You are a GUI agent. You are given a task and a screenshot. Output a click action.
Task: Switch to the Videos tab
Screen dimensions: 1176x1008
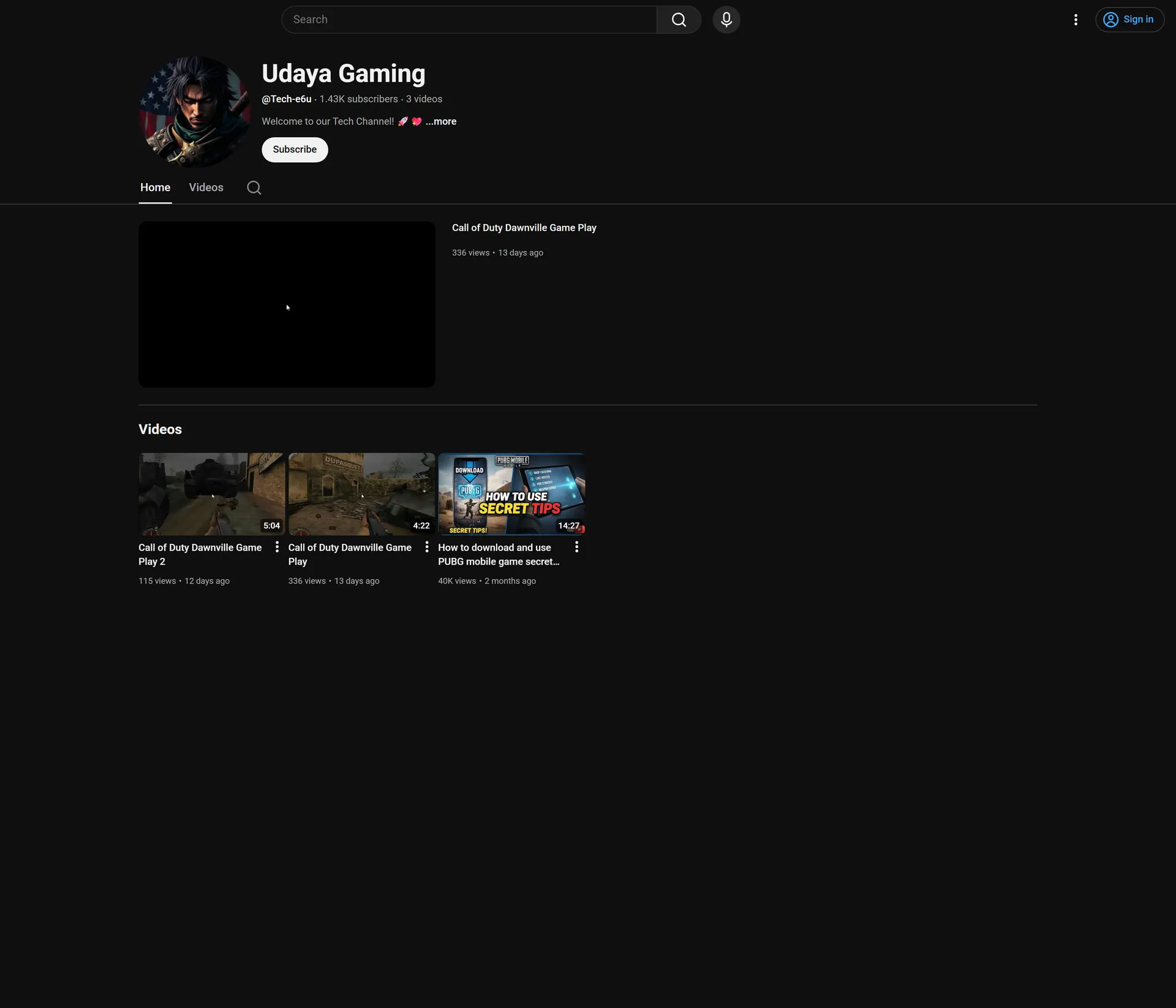(206, 187)
